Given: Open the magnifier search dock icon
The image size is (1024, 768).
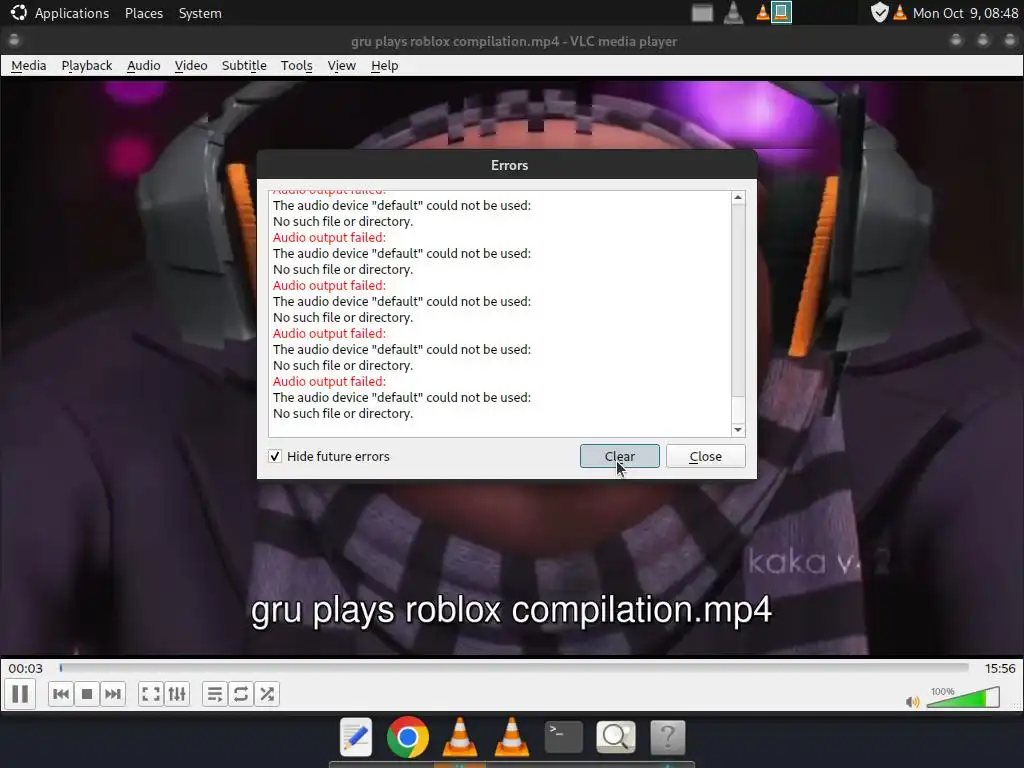Looking at the screenshot, I should coord(615,737).
